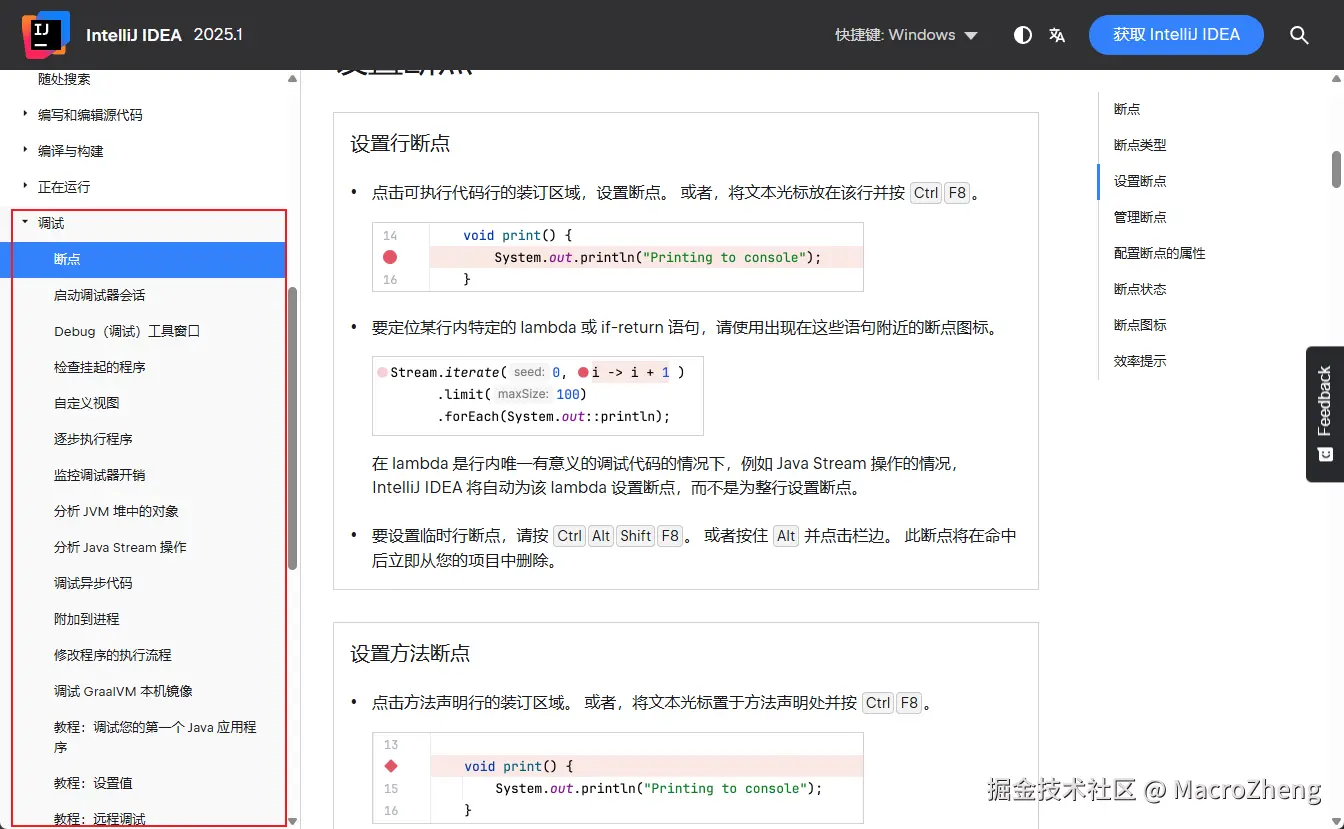
Task: Collapse the 调试 tree arrow
Action: pos(25,222)
